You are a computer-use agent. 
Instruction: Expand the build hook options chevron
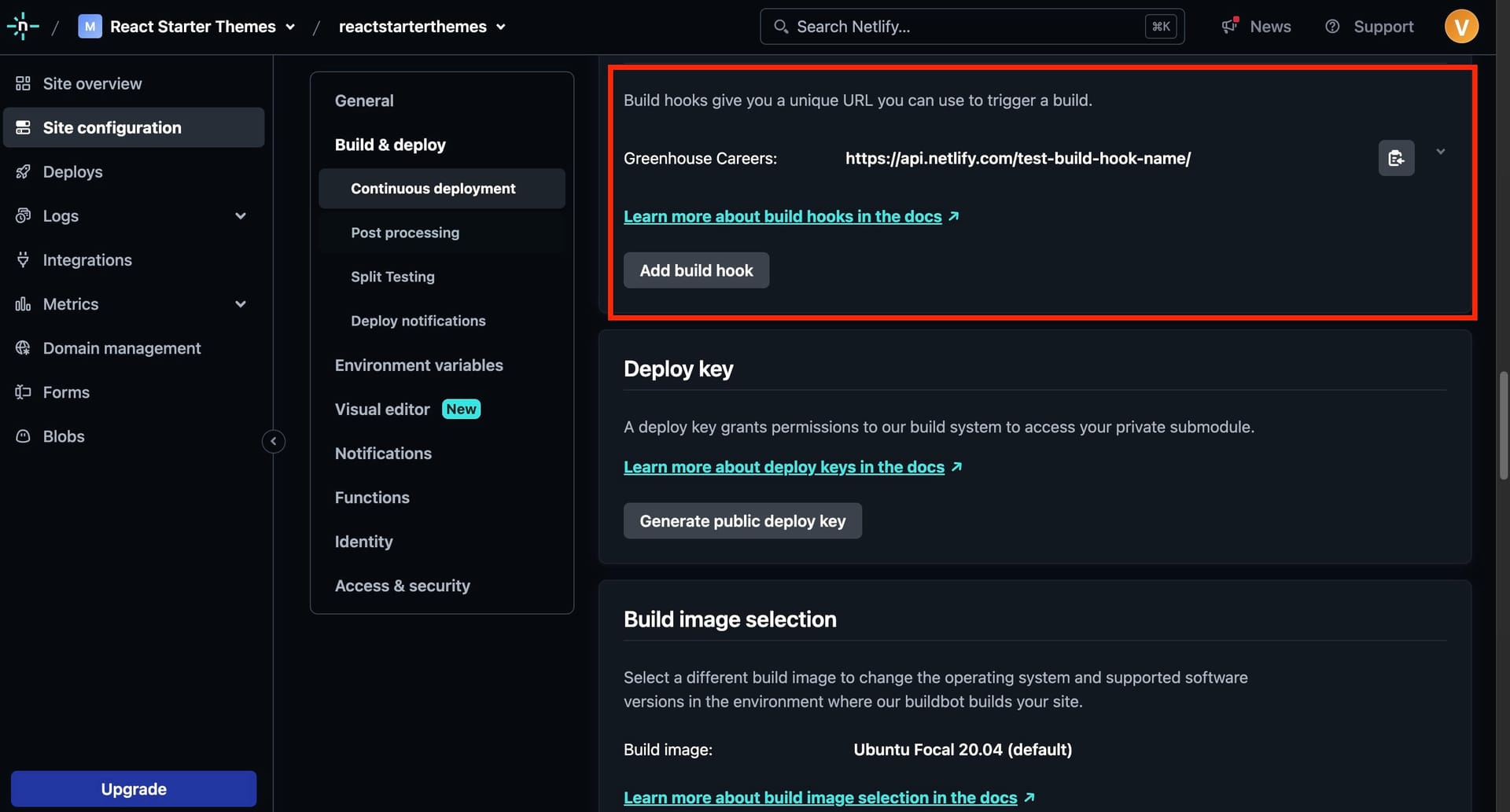point(1441,151)
